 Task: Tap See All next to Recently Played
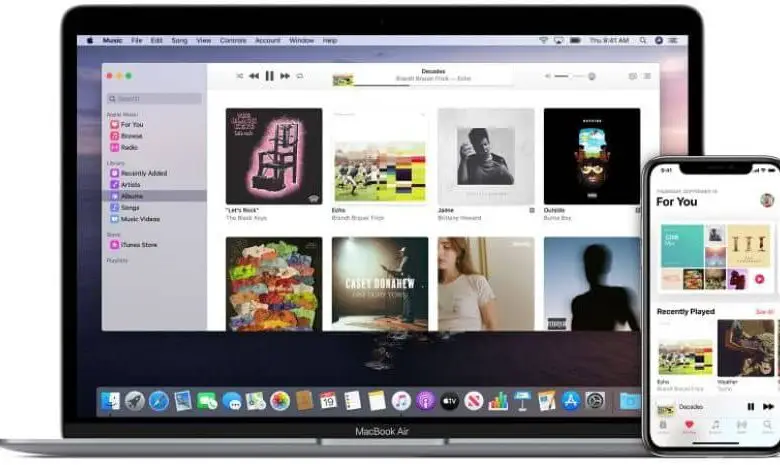[765, 312]
